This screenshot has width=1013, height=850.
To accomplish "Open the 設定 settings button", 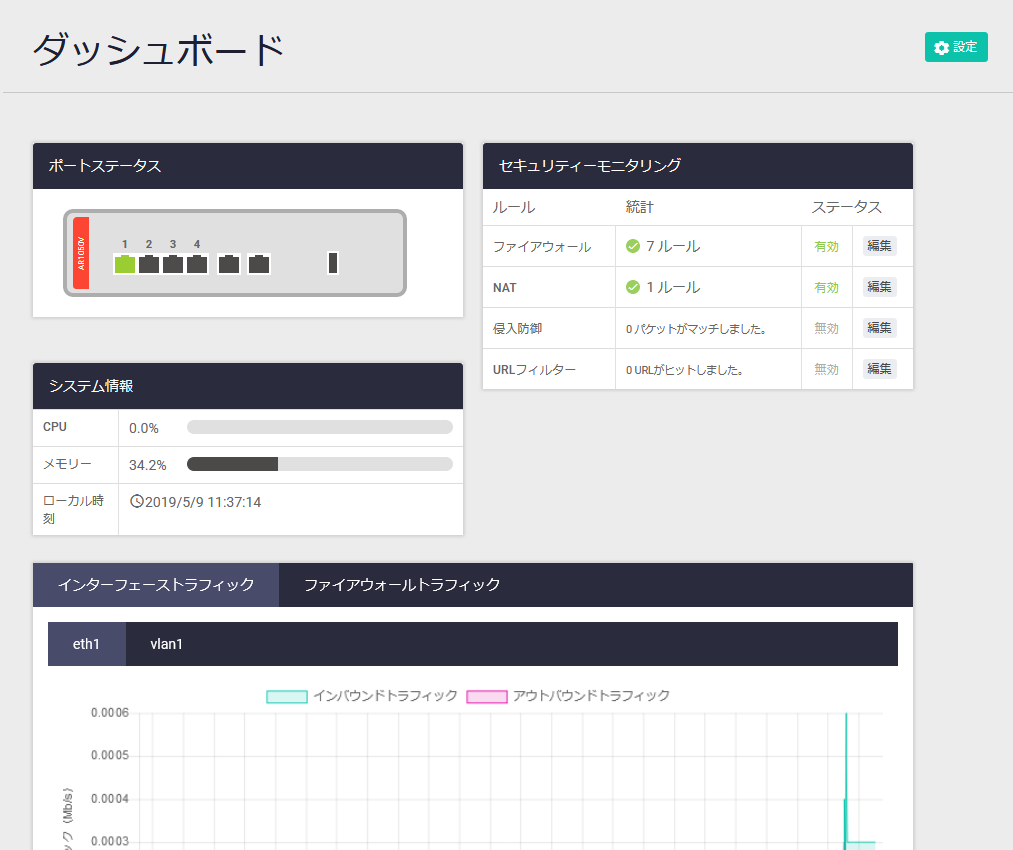I will (956, 47).
